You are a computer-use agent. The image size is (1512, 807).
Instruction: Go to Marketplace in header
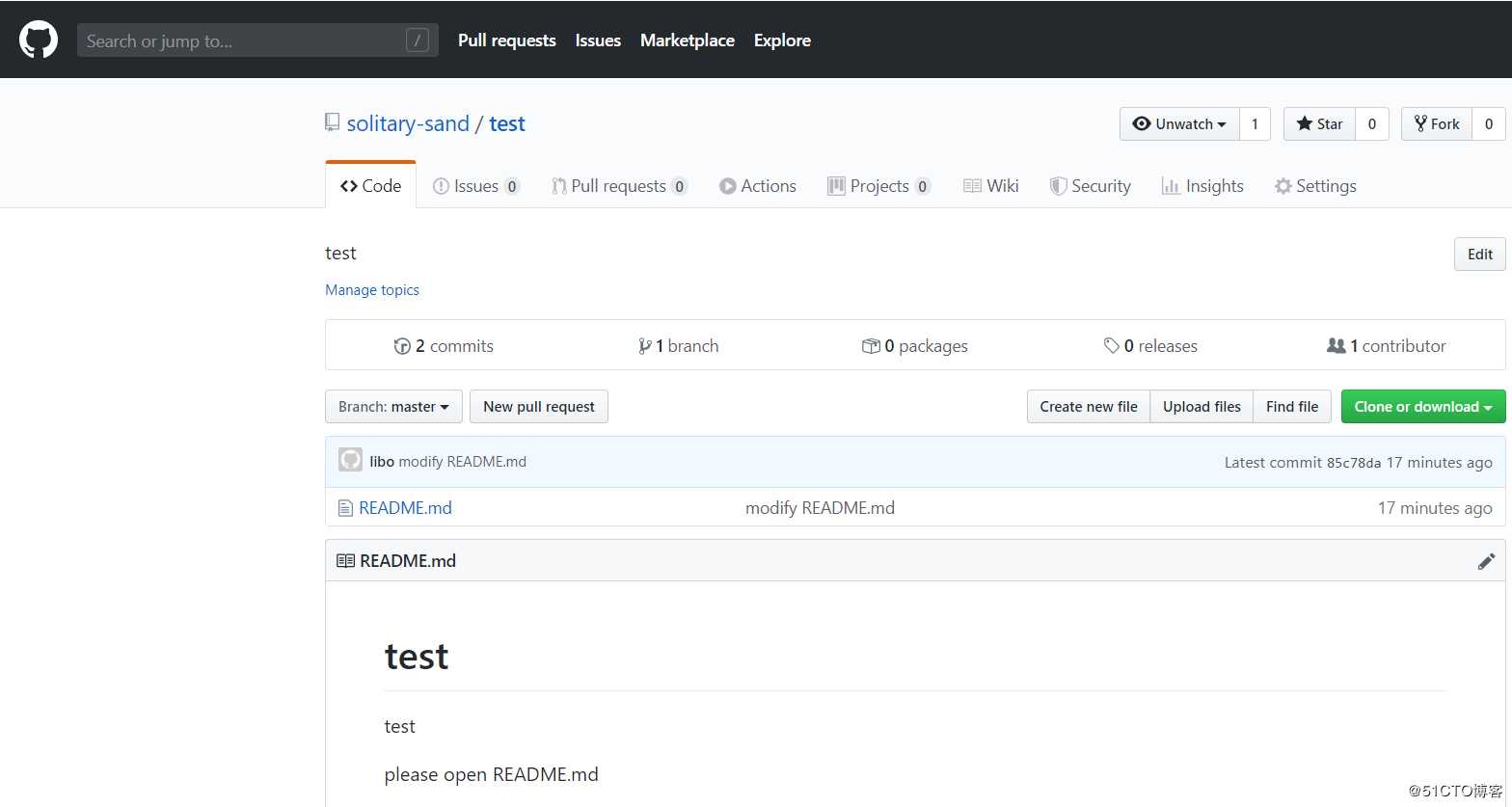(688, 40)
